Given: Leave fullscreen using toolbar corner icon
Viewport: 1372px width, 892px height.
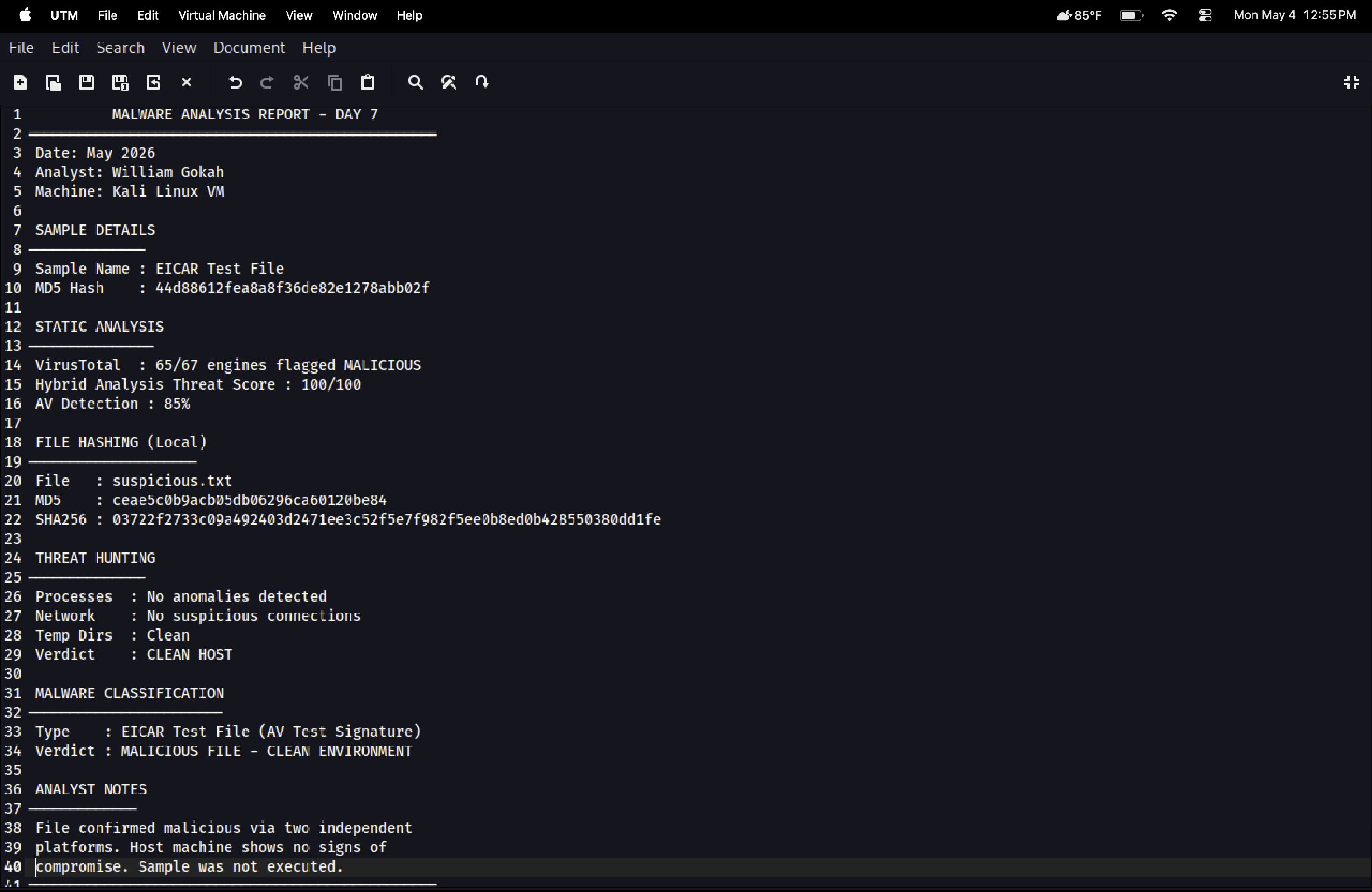Looking at the screenshot, I should click(x=1351, y=83).
